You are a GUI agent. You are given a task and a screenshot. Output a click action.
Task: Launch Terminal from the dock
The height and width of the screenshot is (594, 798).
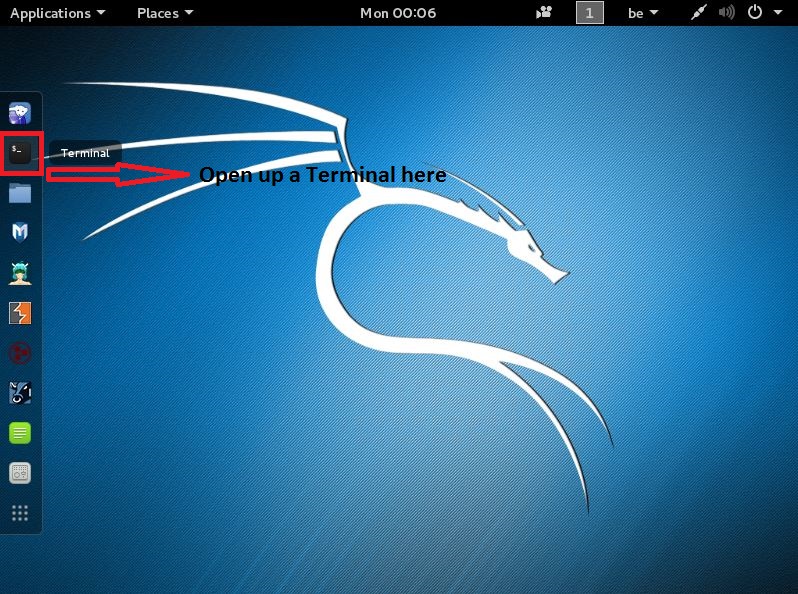[20, 153]
